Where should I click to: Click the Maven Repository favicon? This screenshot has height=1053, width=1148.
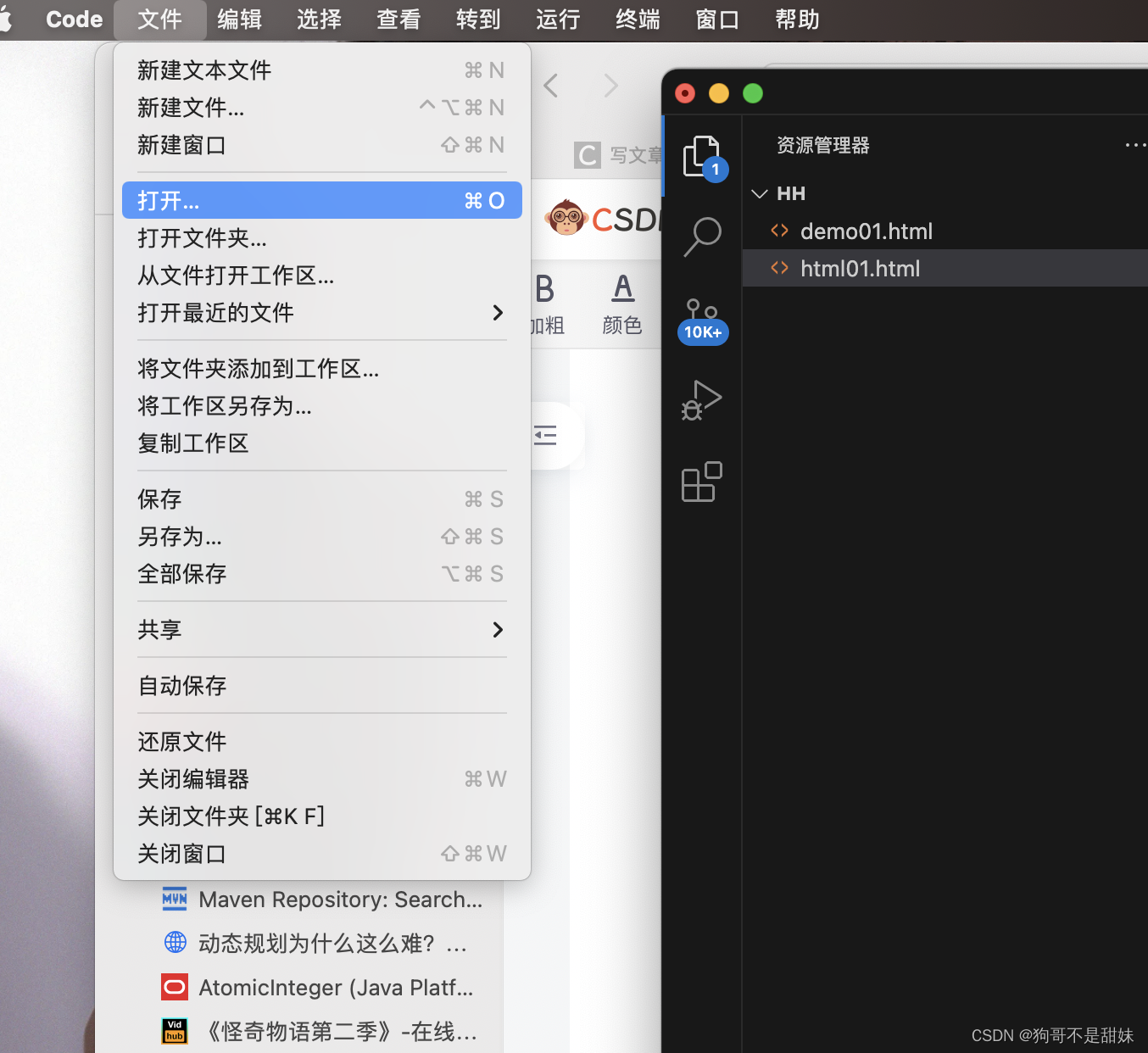(174, 899)
